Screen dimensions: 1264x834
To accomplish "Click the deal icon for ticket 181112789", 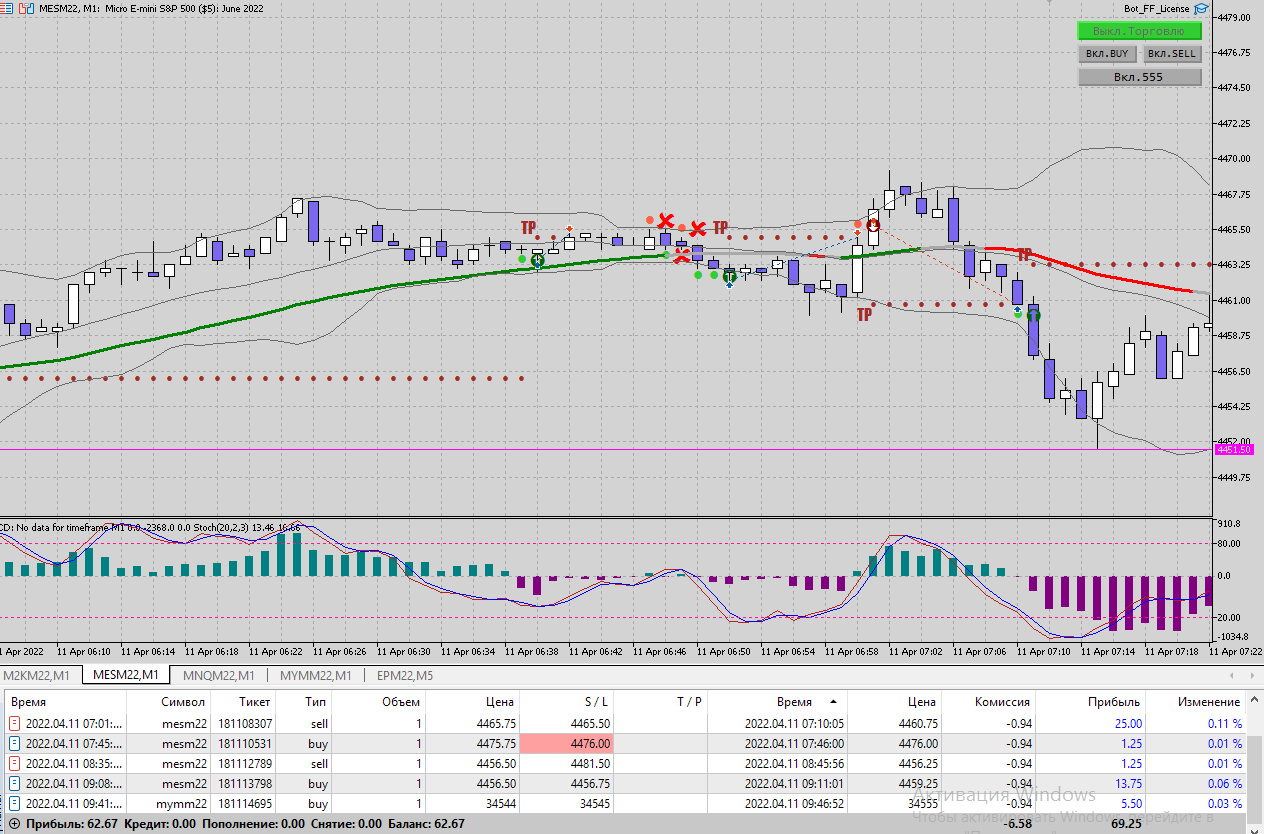I will pyautogui.click(x=15, y=763).
